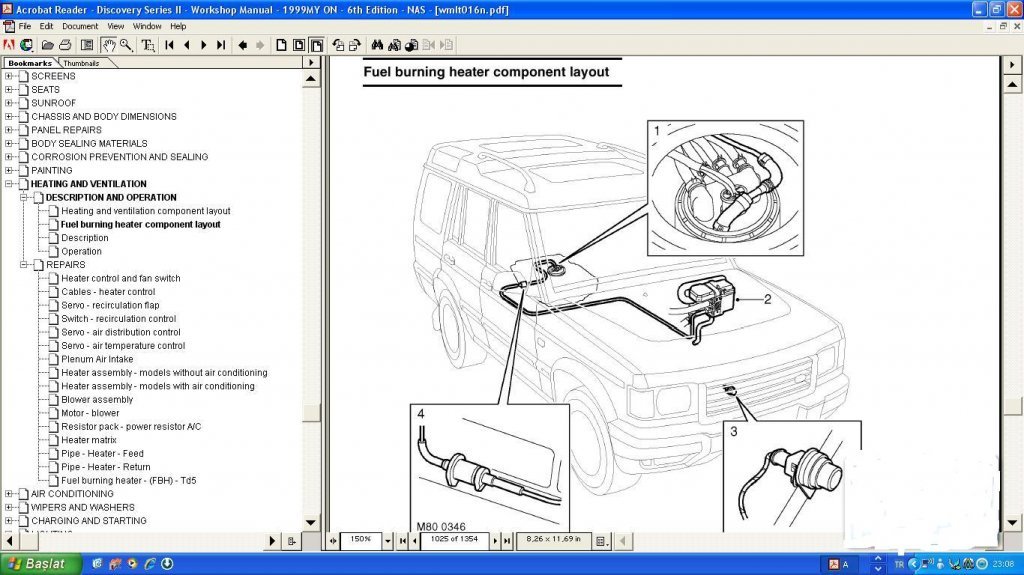Open the View menu

(x=116, y=26)
